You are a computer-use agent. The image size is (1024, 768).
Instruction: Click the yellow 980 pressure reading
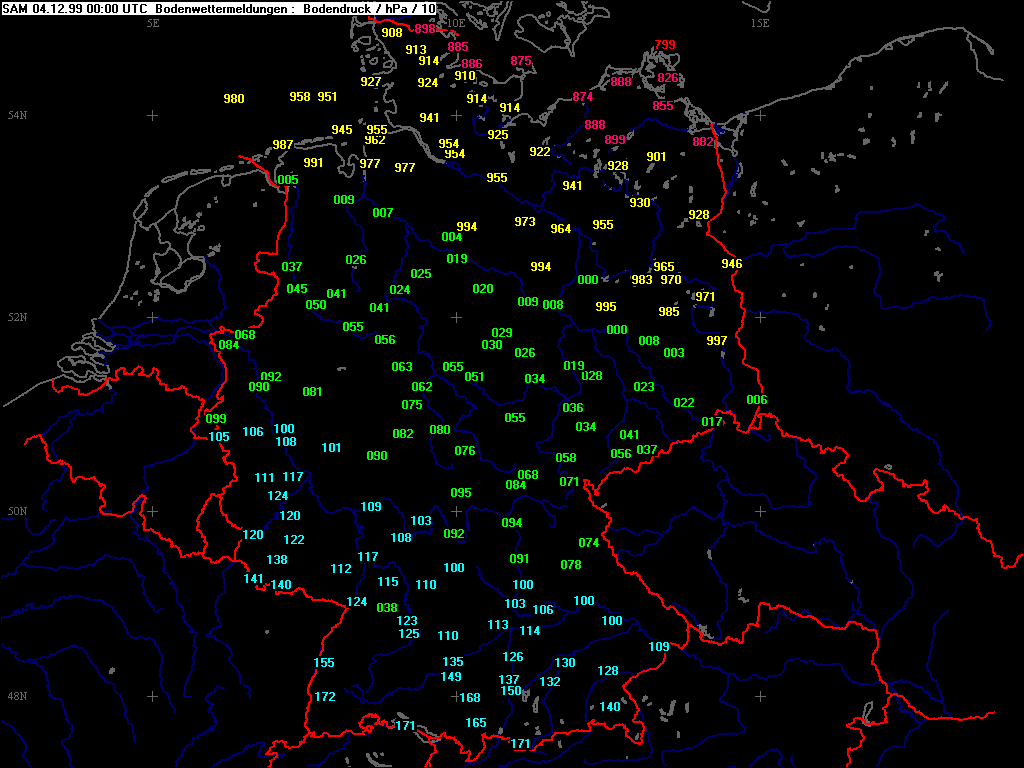[x=234, y=99]
